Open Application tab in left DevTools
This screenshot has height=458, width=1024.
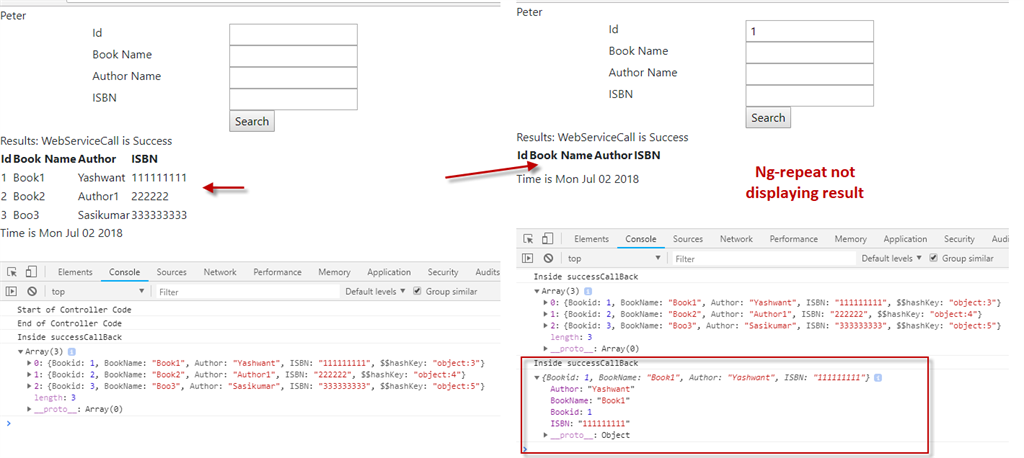click(x=389, y=272)
